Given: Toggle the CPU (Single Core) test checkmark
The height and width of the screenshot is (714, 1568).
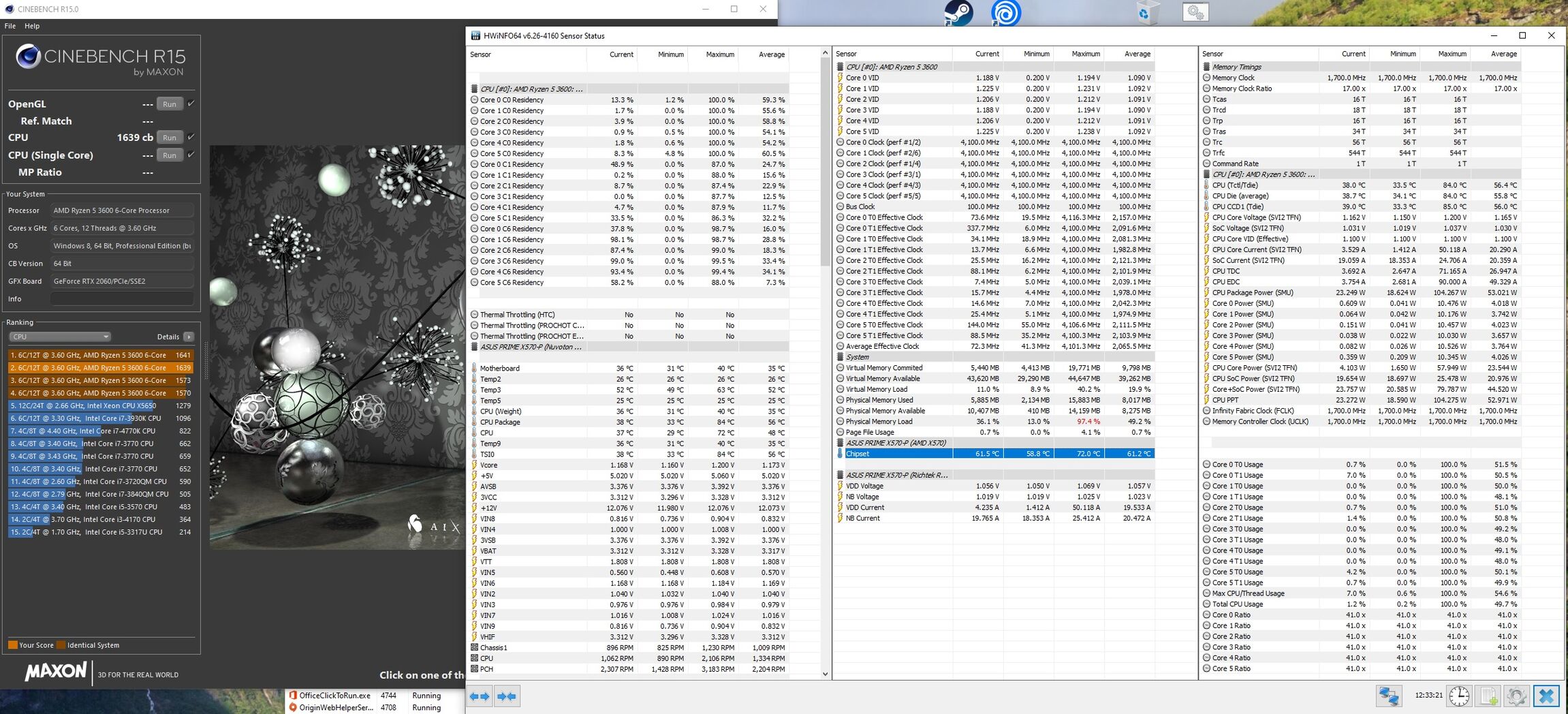Looking at the screenshot, I should 191,155.
